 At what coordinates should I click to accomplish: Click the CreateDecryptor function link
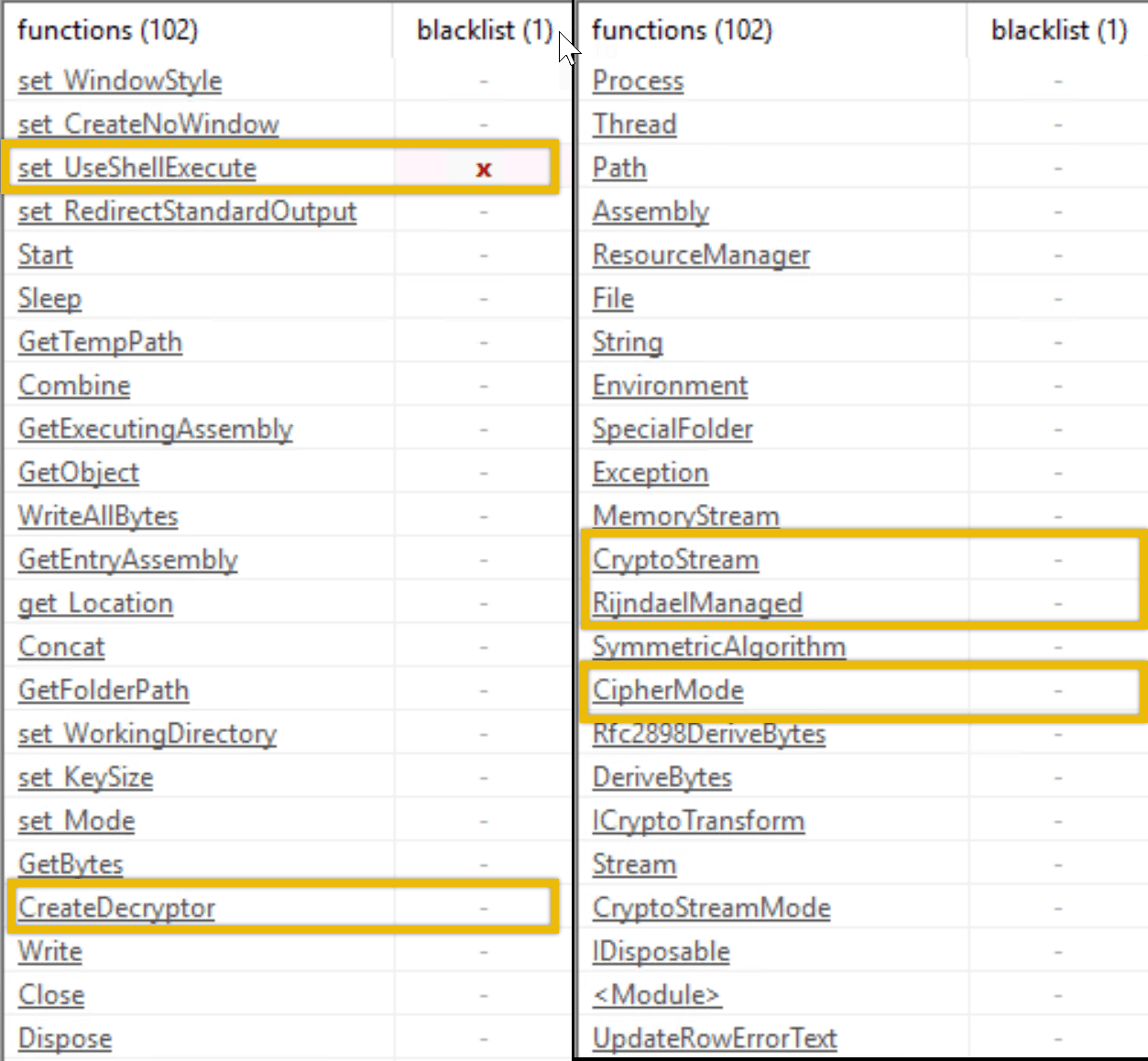[116, 908]
